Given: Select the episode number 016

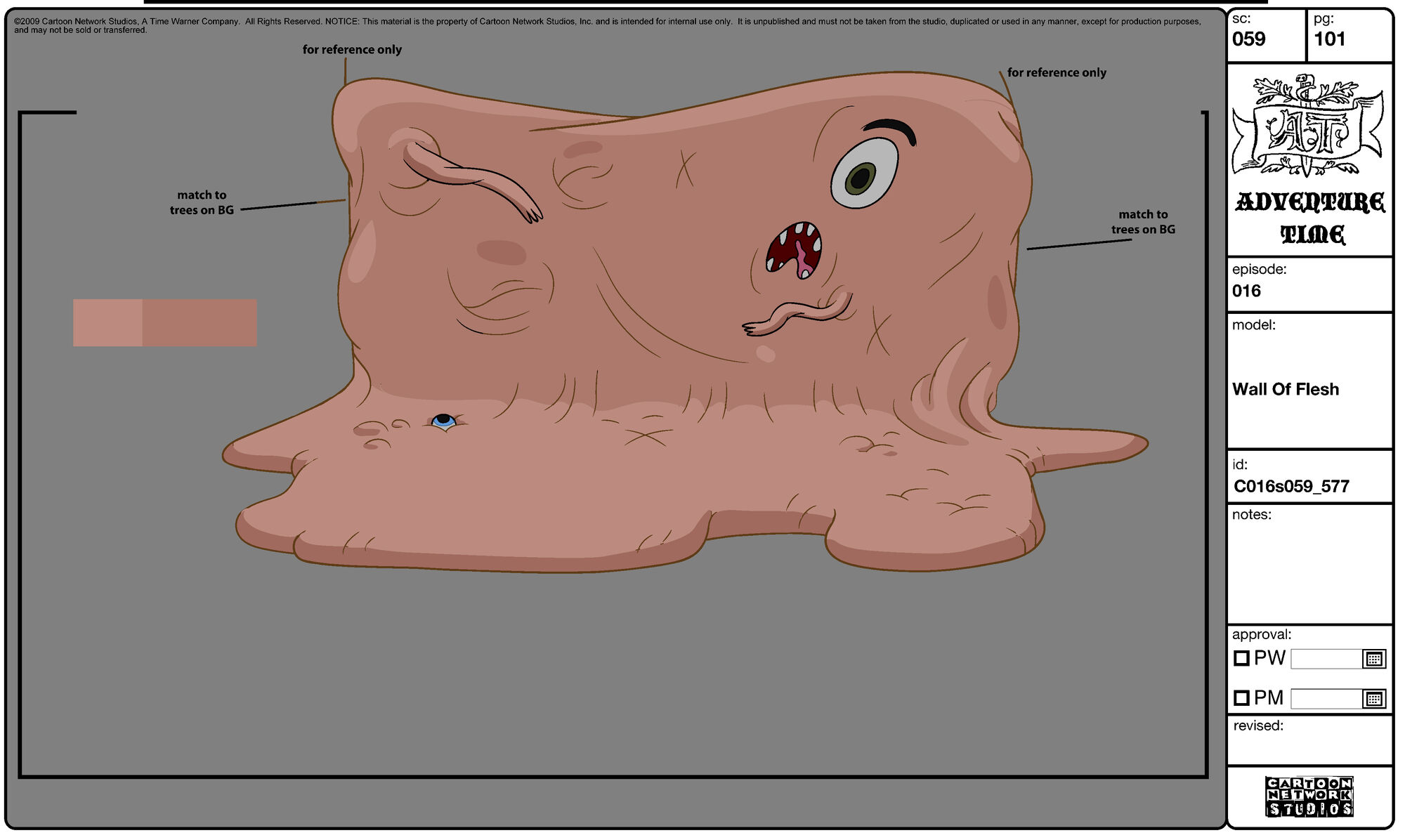Looking at the screenshot, I should tap(1247, 291).
